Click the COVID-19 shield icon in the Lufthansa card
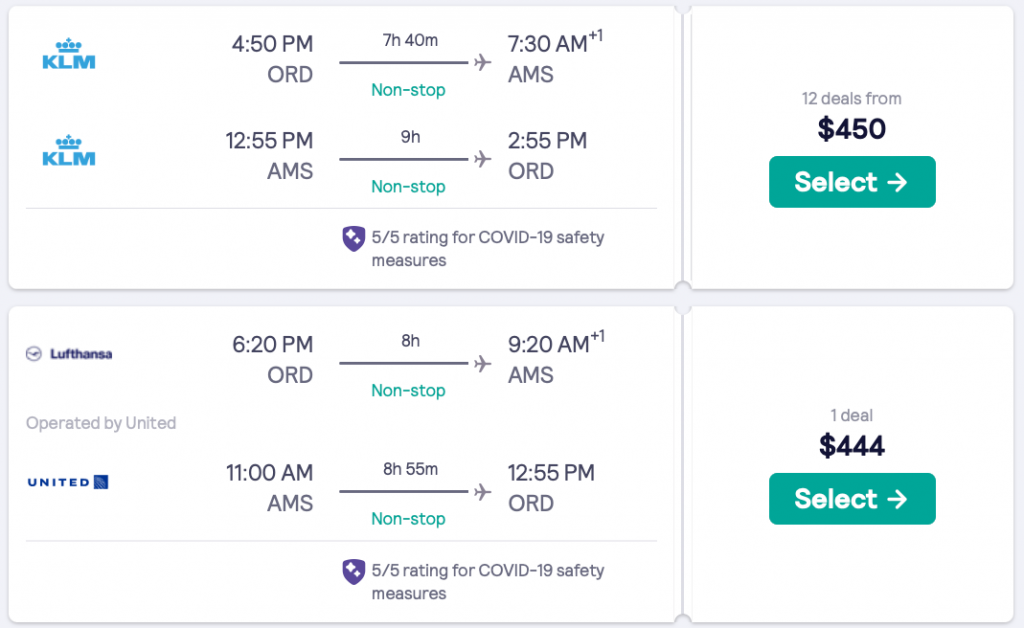Image resolution: width=1024 pixels, height=628 pixels. pos(353,571)
